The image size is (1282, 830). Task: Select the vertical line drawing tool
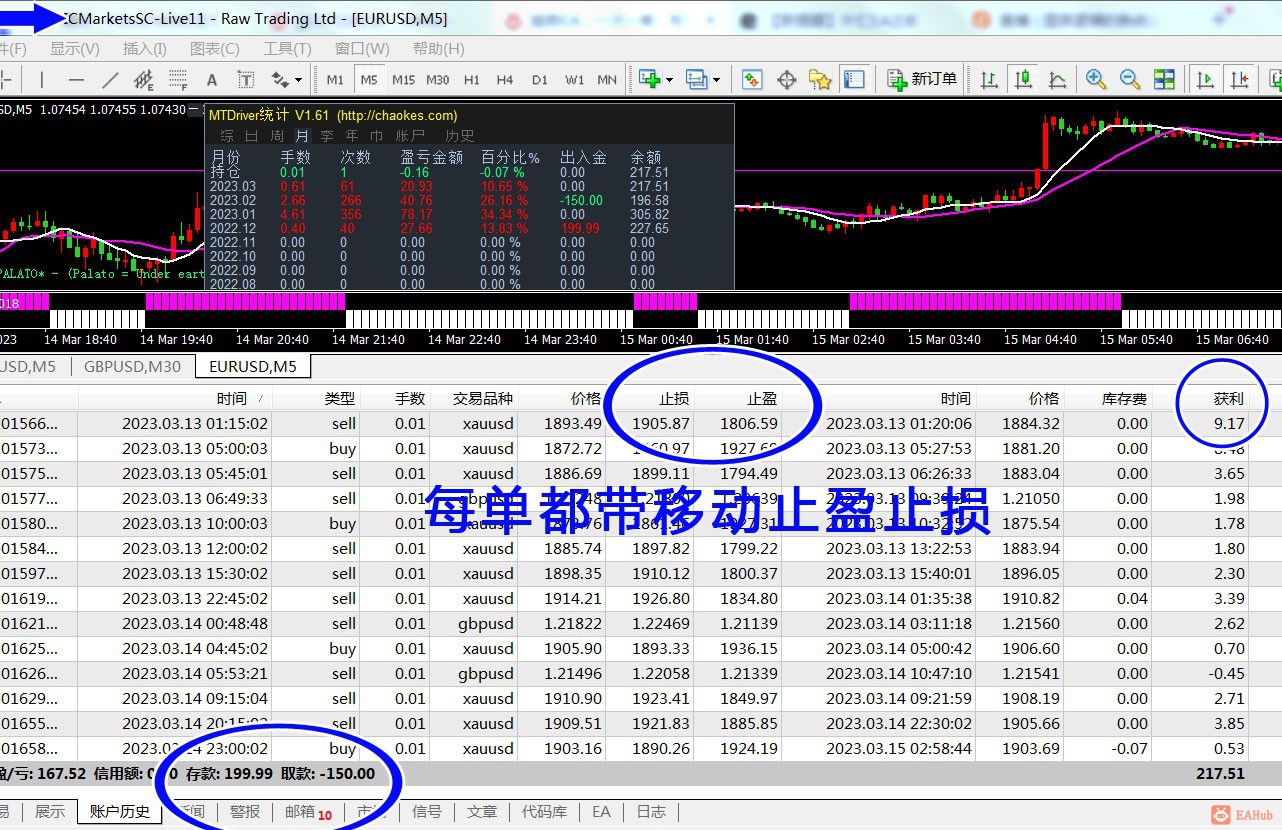[42, 80]
